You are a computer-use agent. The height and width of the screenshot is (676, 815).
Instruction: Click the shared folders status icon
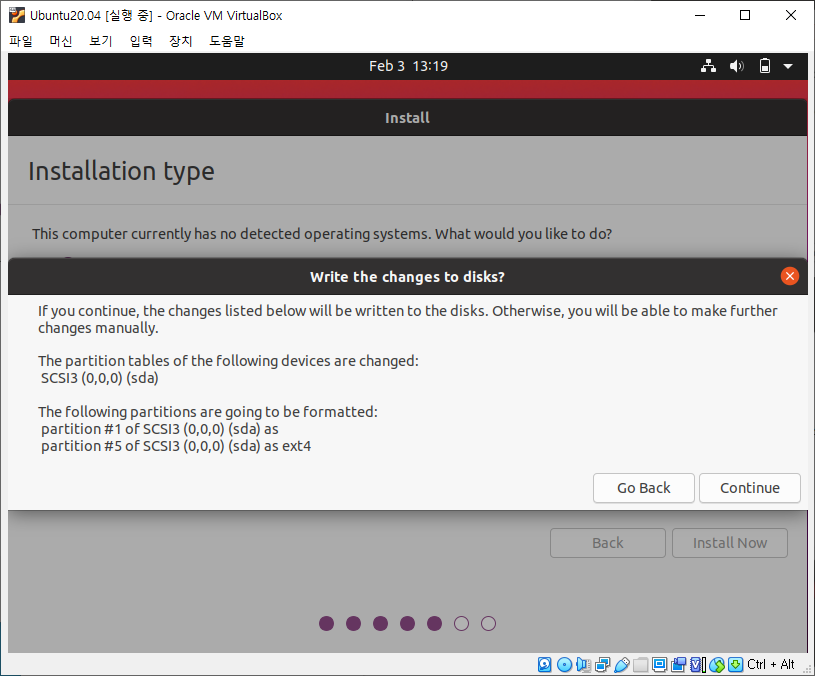tap(640, 665)
